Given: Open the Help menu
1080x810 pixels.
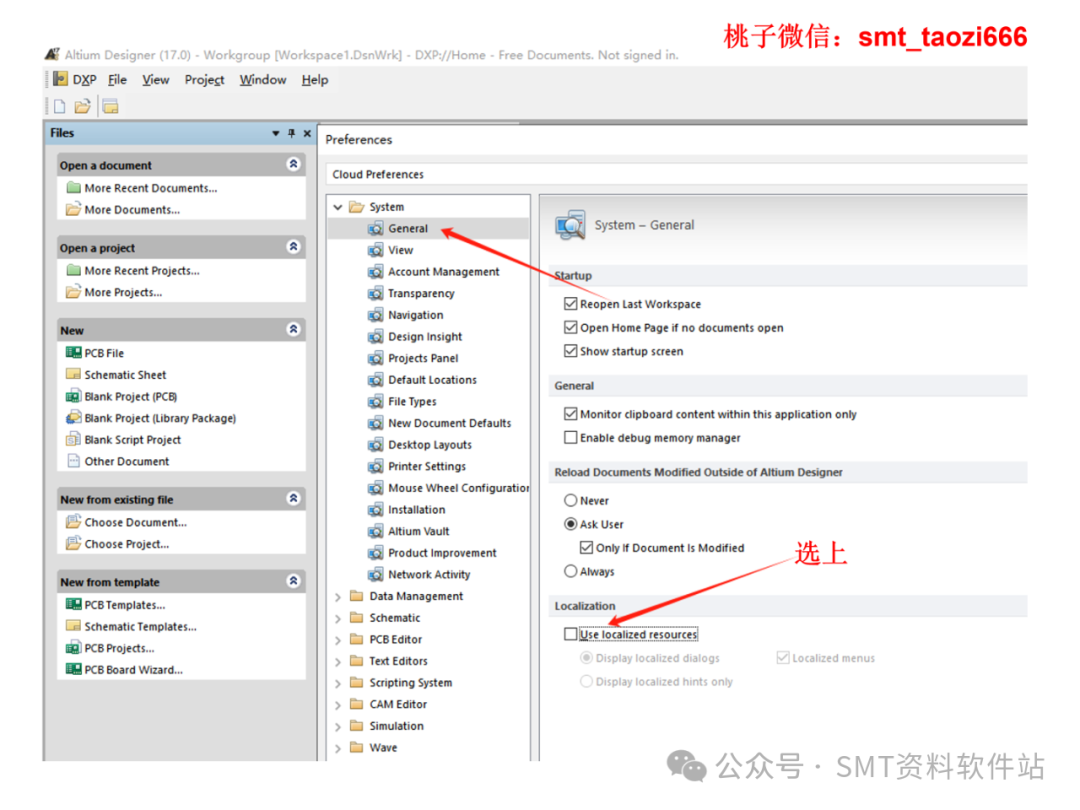Looking at the screenshot, I should click(314, 79).
